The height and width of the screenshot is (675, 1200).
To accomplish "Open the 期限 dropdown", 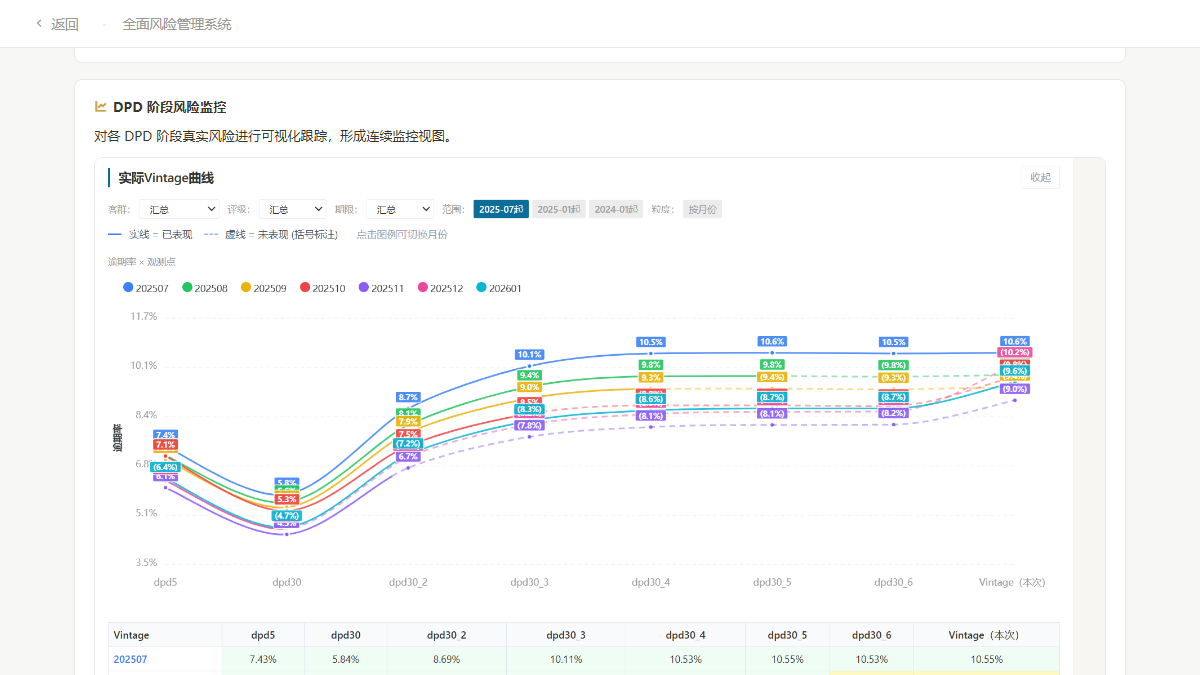I will point(400,209).
